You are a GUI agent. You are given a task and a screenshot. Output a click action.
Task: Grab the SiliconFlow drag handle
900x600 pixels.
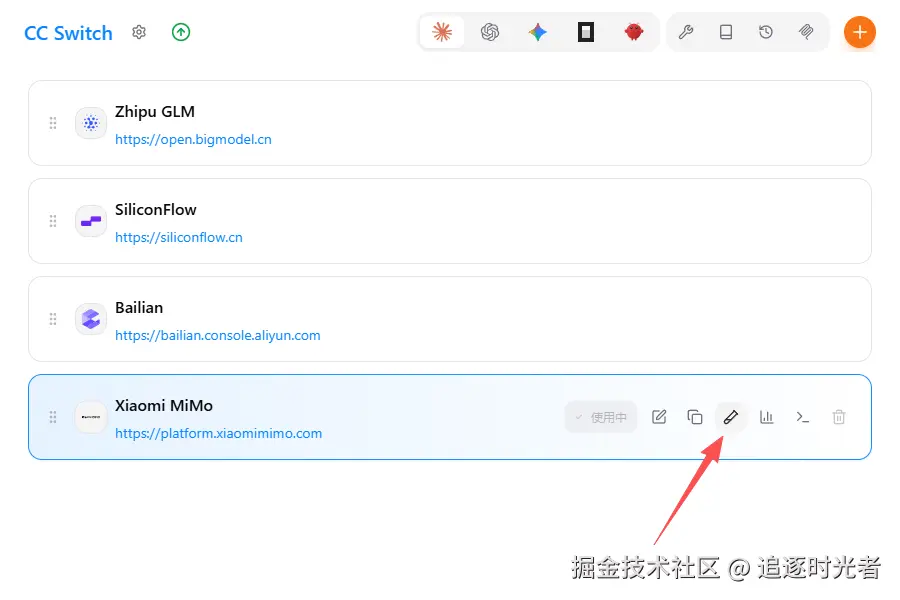coord(53,221)
